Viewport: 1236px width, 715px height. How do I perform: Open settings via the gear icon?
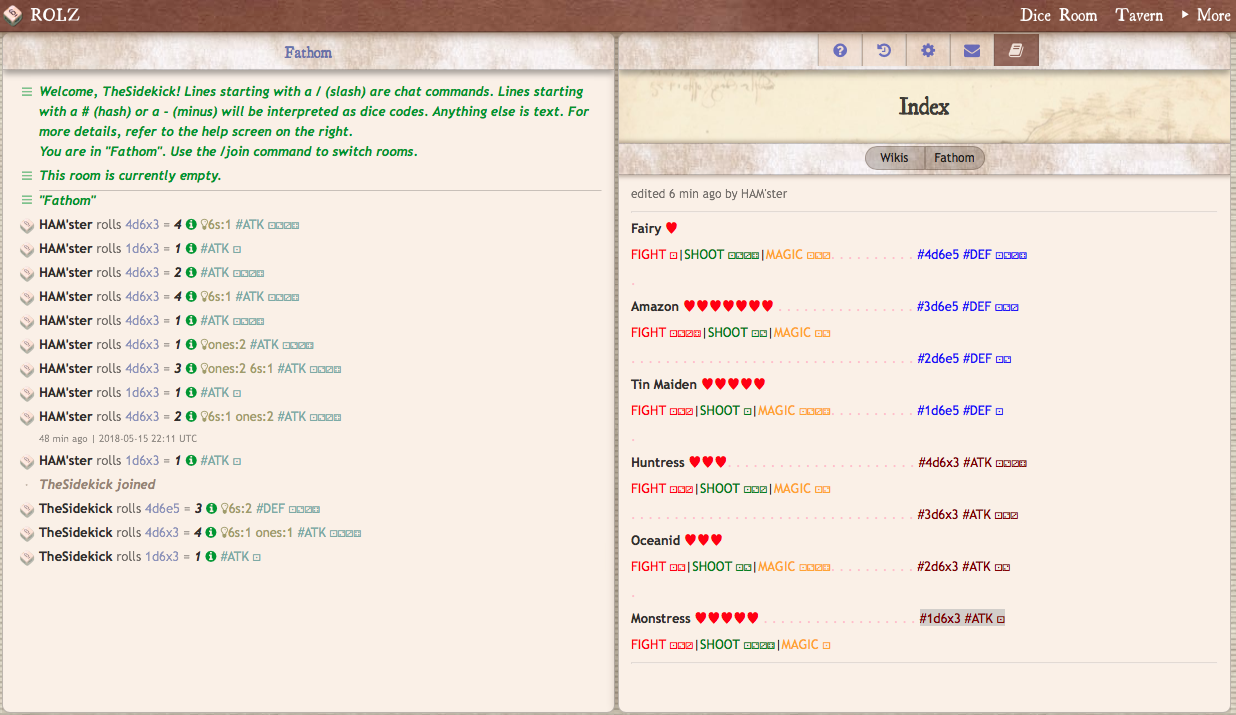[928, 49]
